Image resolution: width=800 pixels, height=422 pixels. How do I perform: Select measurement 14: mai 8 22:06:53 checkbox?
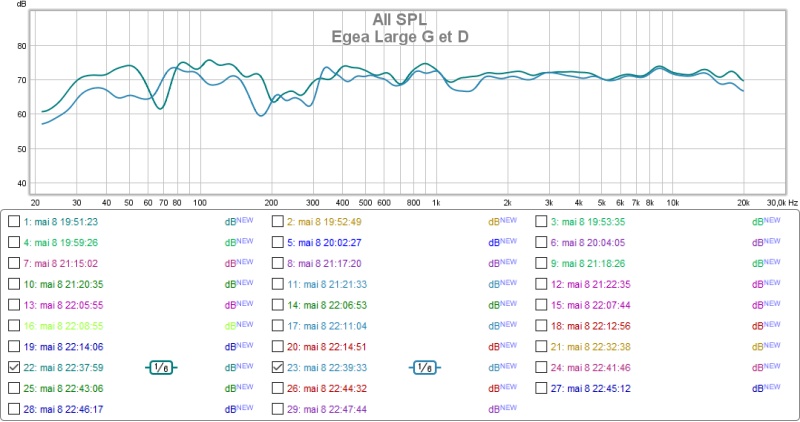pyautogui.click(x=278, y=305)
